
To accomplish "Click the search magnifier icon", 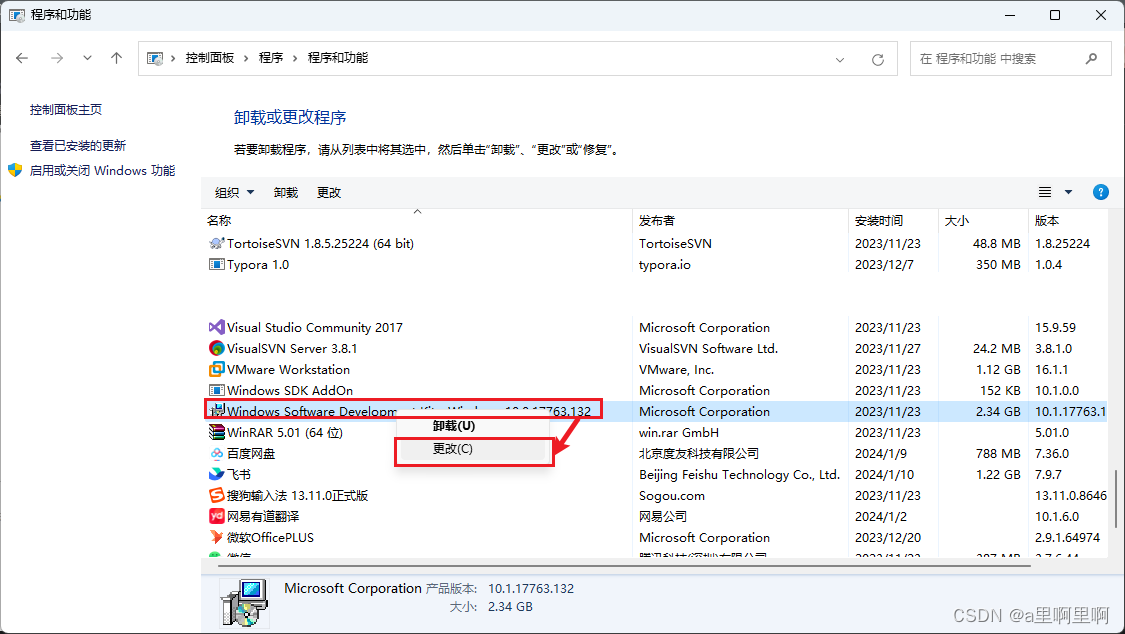I will pyautogui.click(x=1091, y=59).
